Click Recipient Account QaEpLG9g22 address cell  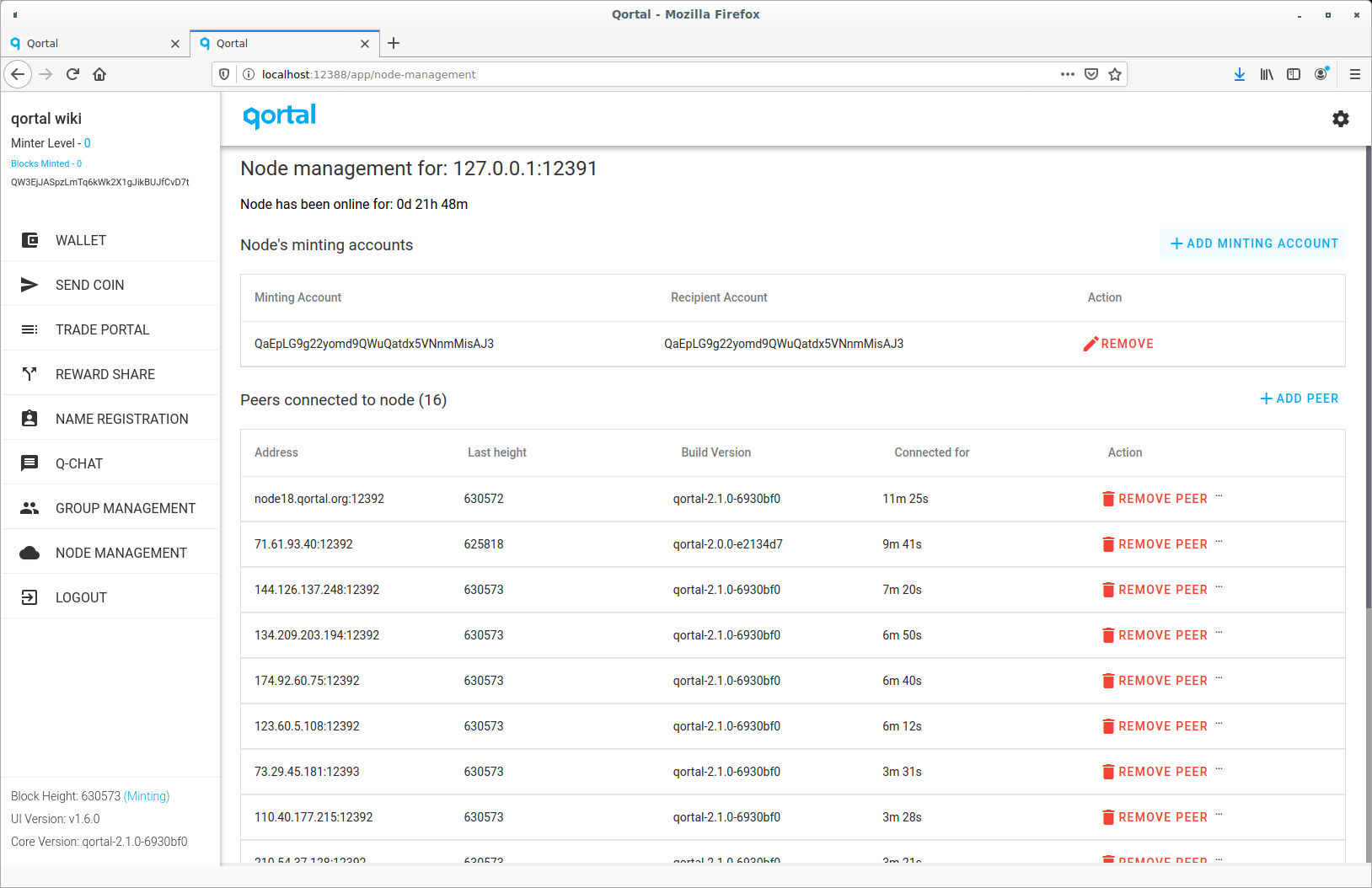click(784, 344)
